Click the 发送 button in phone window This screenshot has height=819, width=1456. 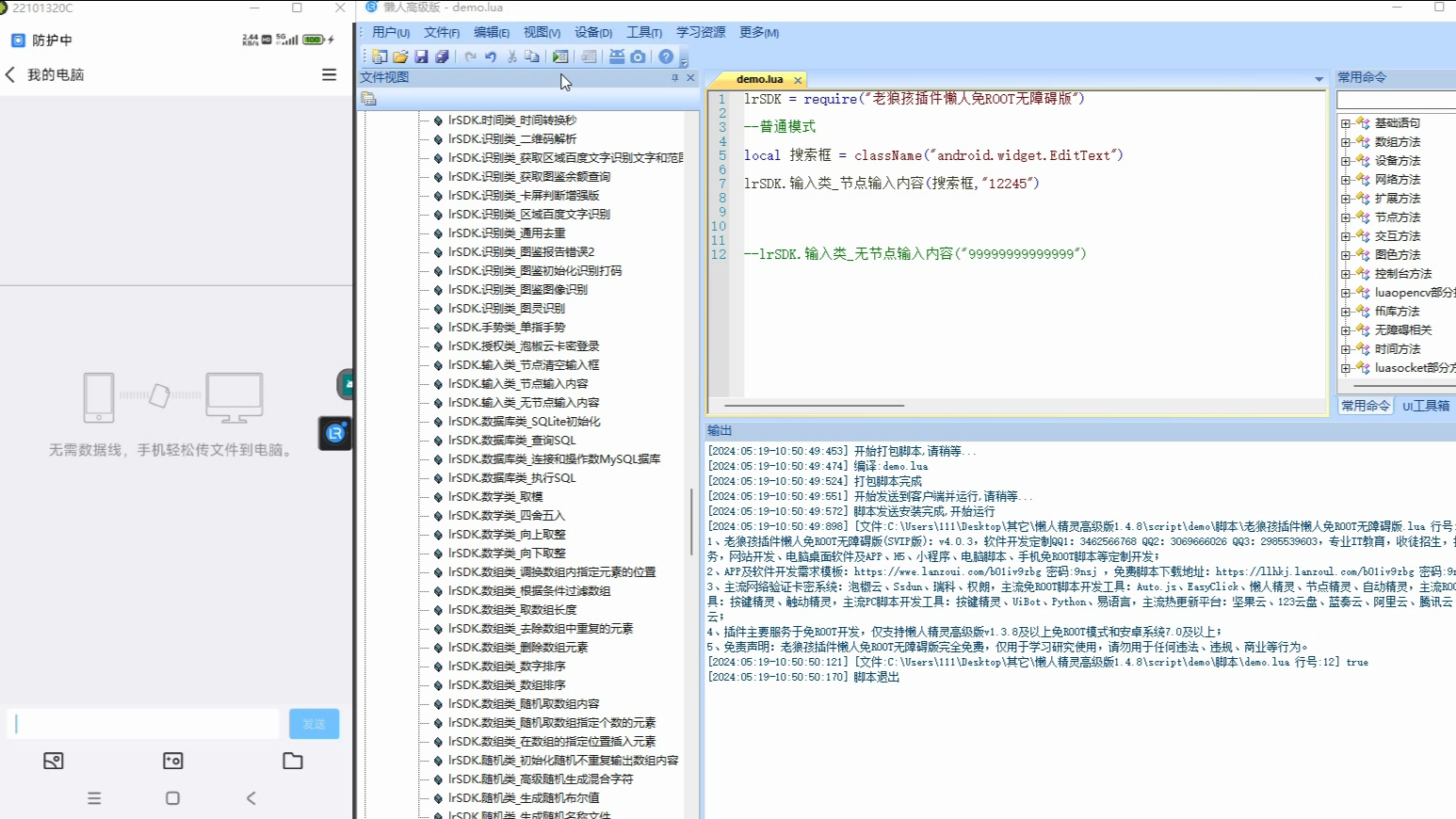click(314, 724)
